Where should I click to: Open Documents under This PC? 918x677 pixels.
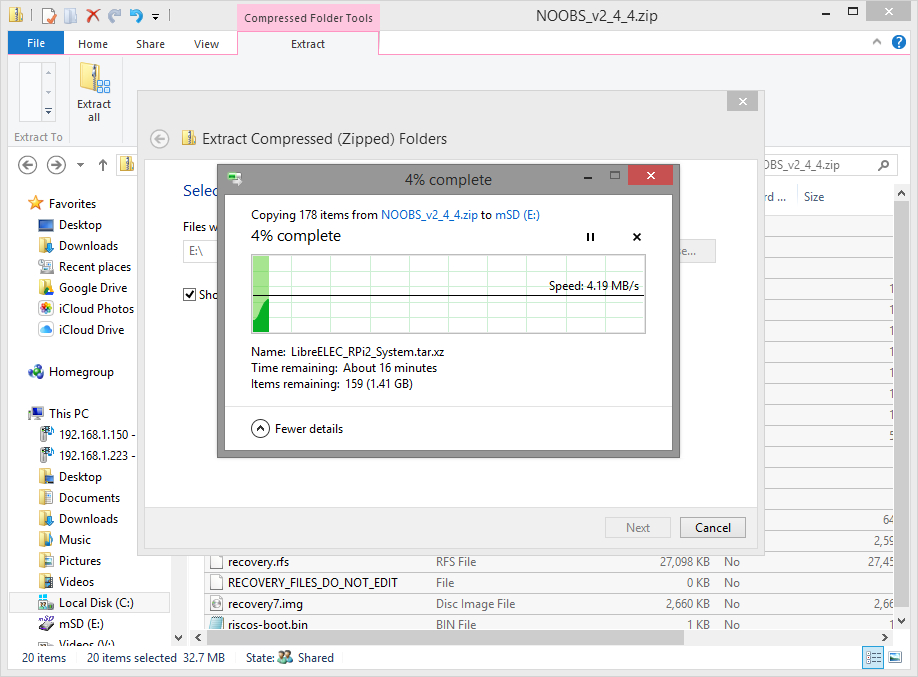89,498
